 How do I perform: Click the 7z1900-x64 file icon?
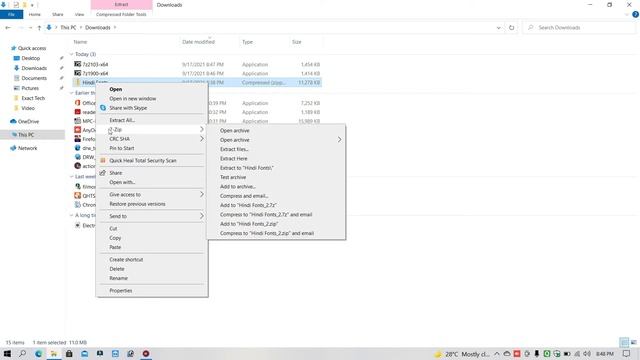click(78, 73)
